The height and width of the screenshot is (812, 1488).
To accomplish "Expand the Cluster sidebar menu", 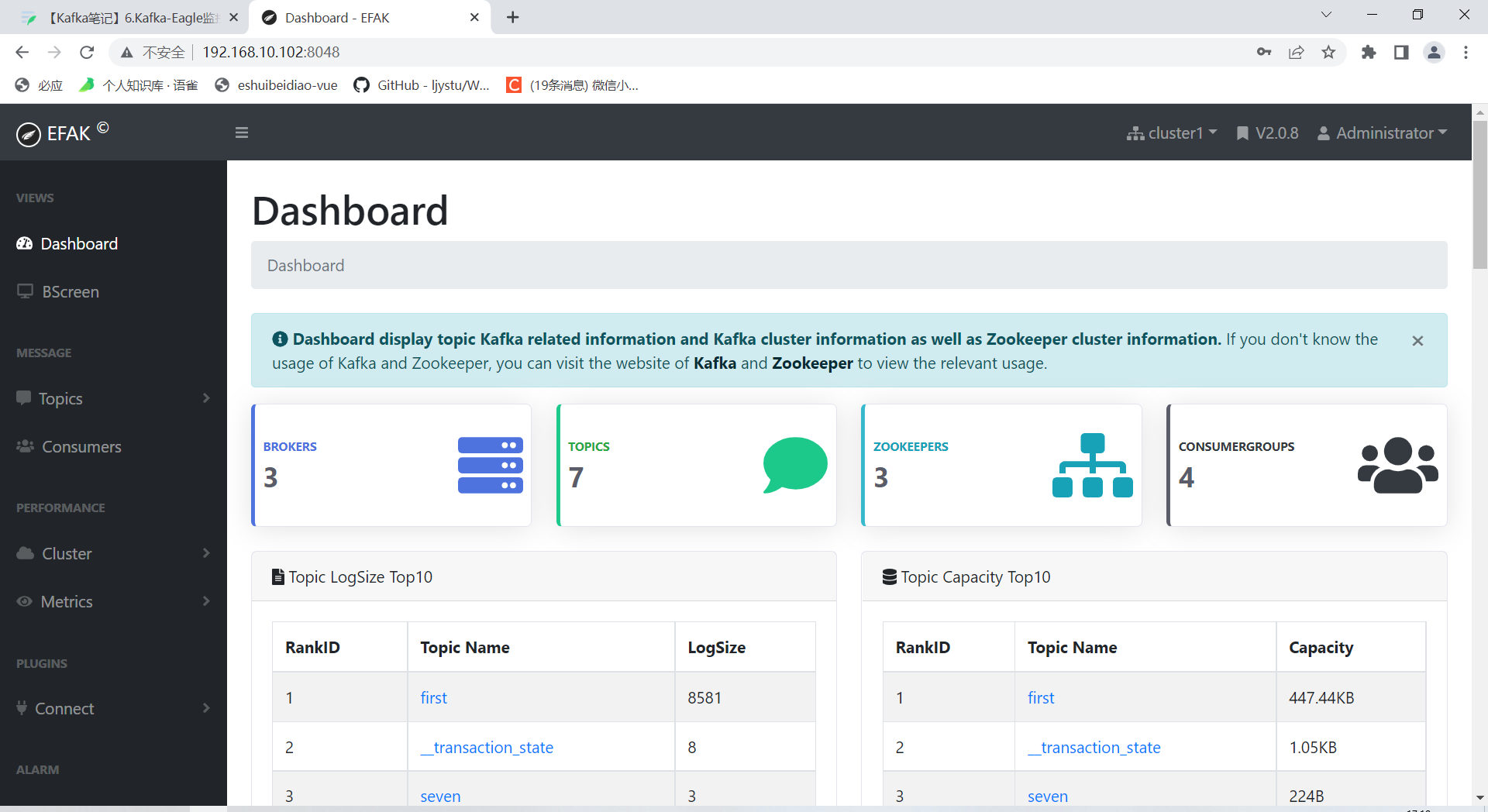I will point(113,554).
